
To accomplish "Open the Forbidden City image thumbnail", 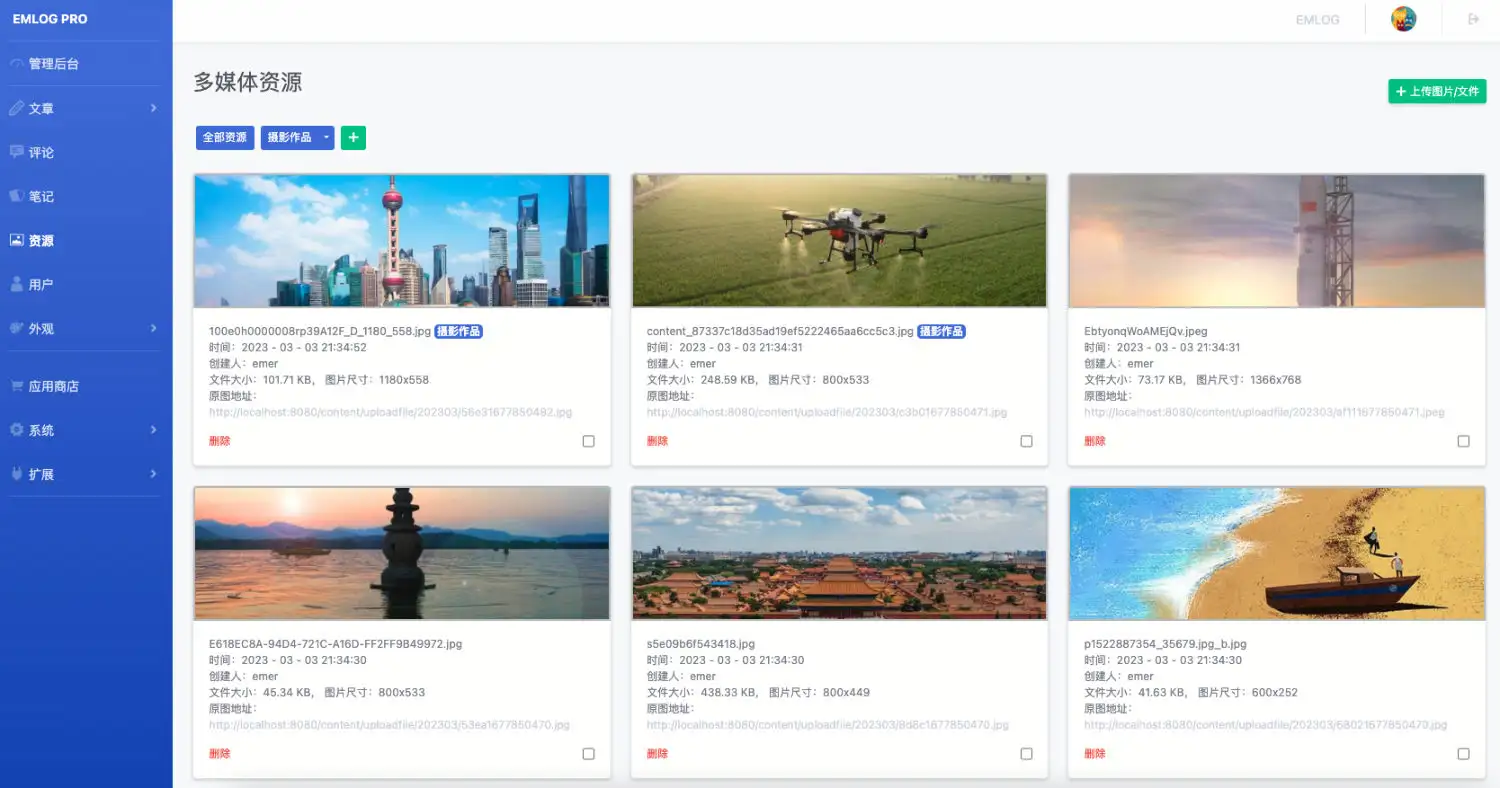I will tap(839, 553).
